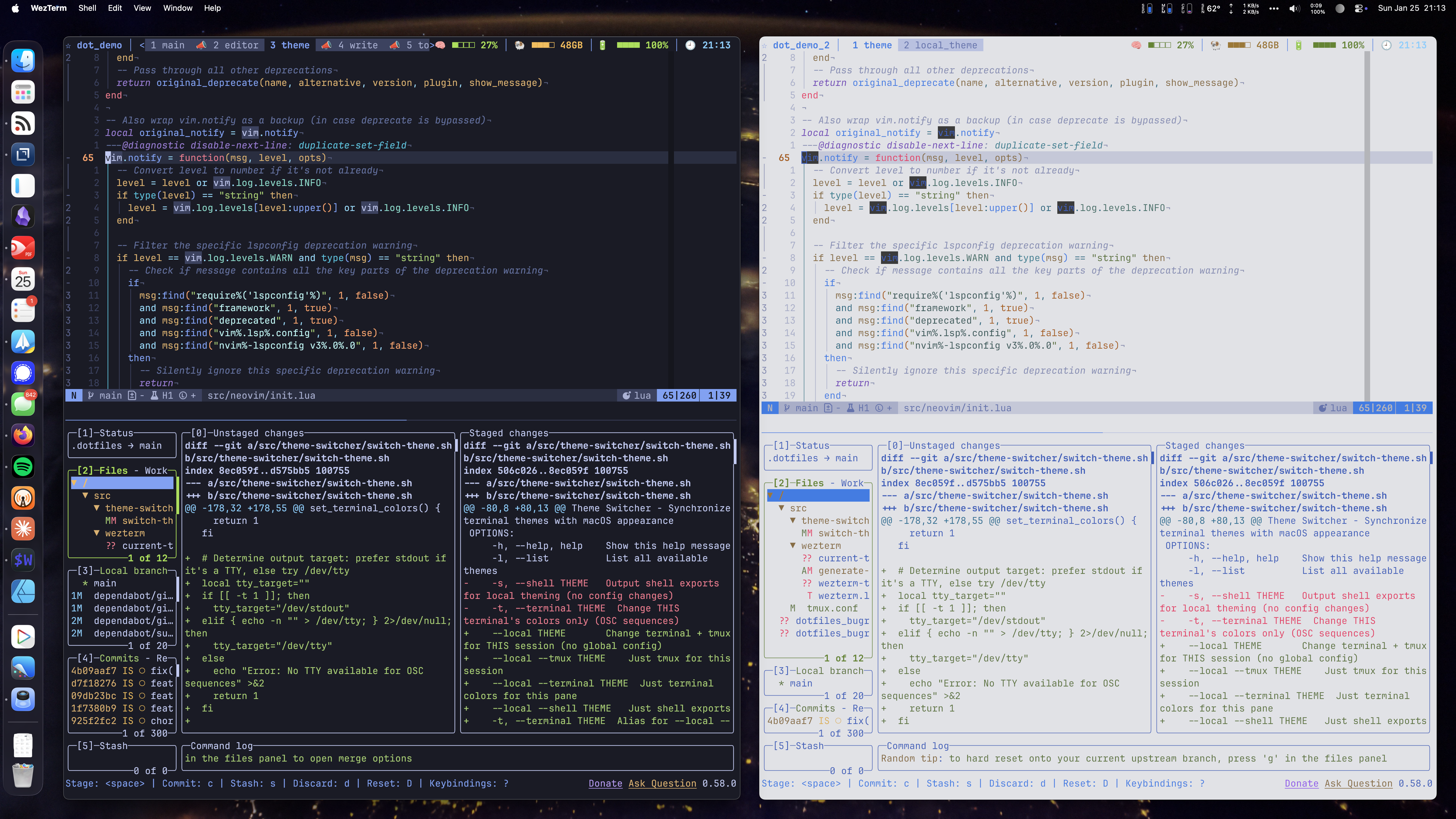Image resolution: width=1456 pixels, height=819 pixels.
Task: Click Donate link in the left lazygit
Action: (x=605, y=783)
